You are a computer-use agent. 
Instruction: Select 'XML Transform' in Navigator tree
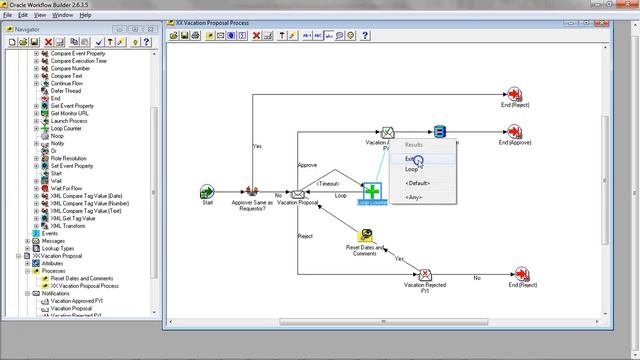coord(68,226)
